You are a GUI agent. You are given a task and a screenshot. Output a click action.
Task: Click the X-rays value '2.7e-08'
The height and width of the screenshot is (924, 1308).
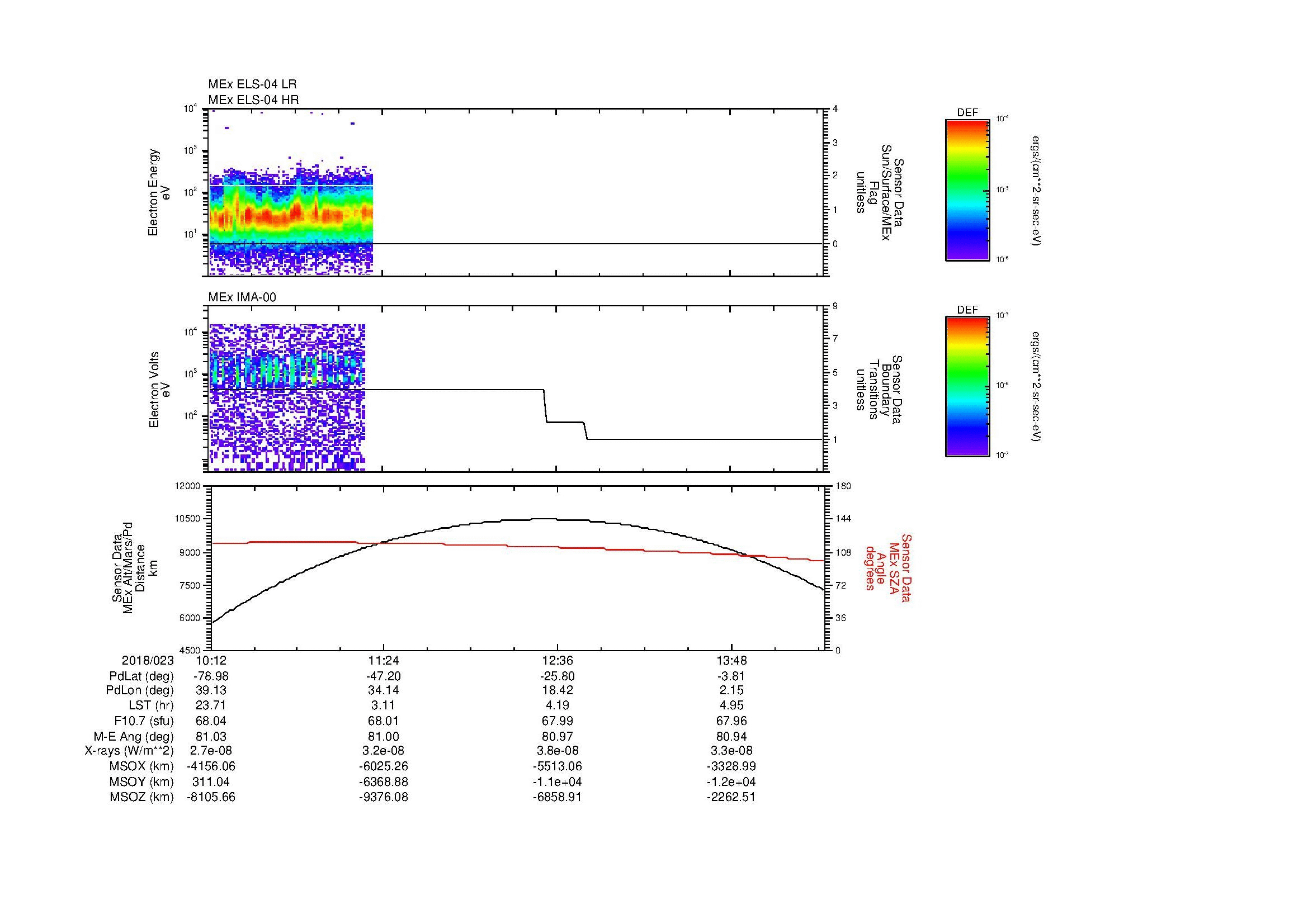[211, 751]
